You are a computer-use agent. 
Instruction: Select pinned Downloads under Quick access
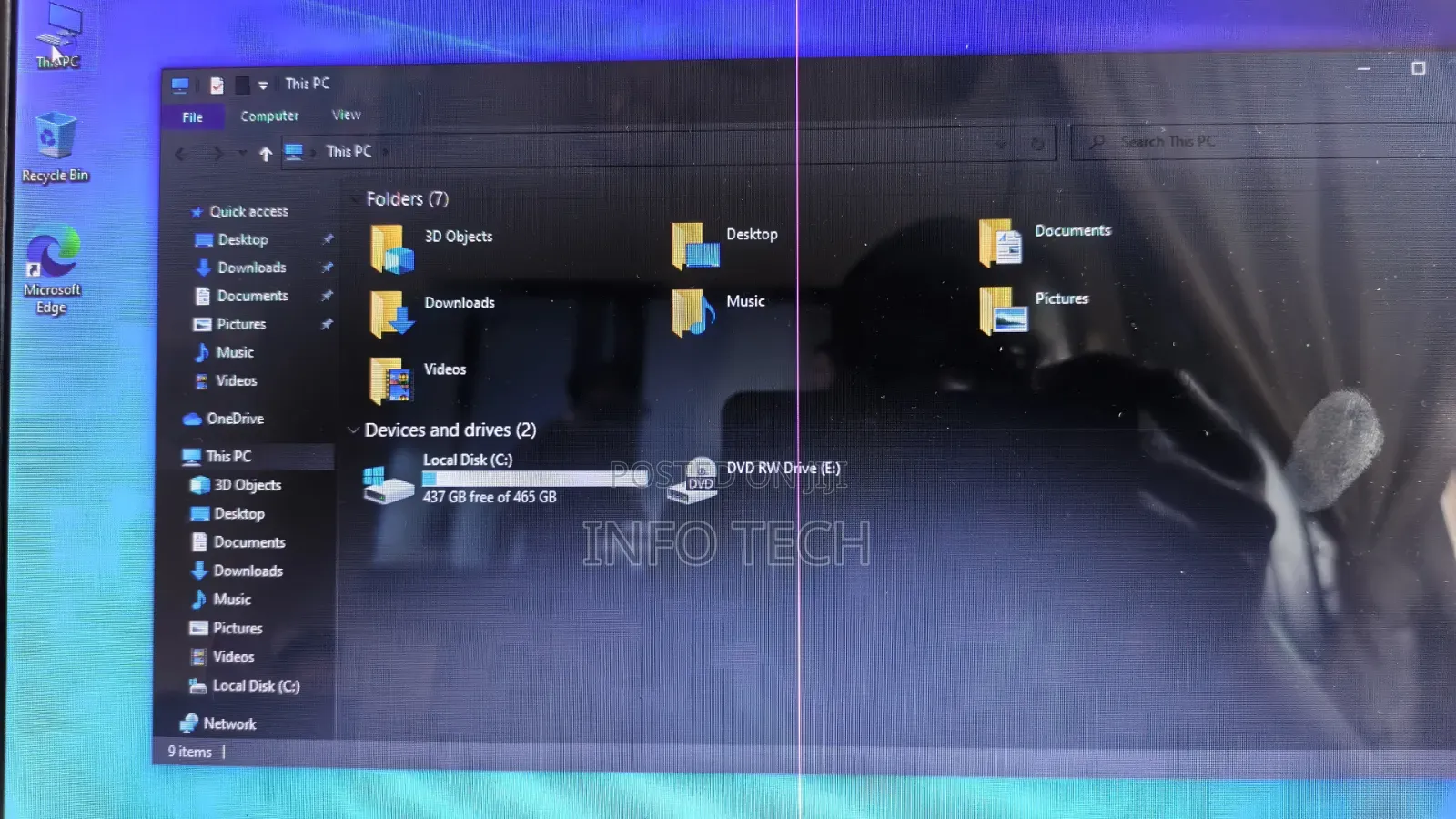[241, 268]
